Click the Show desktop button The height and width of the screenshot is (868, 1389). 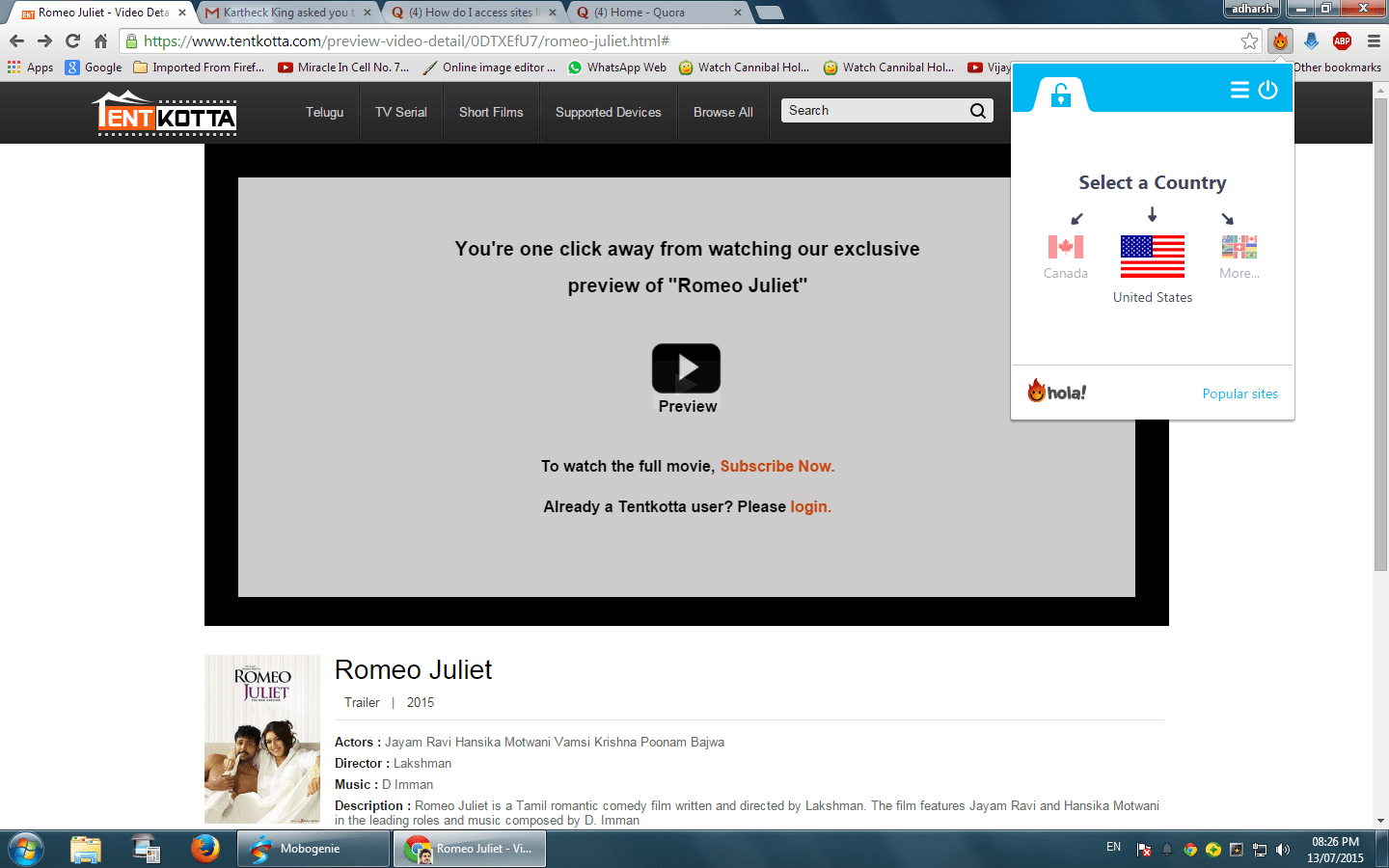1382,849
